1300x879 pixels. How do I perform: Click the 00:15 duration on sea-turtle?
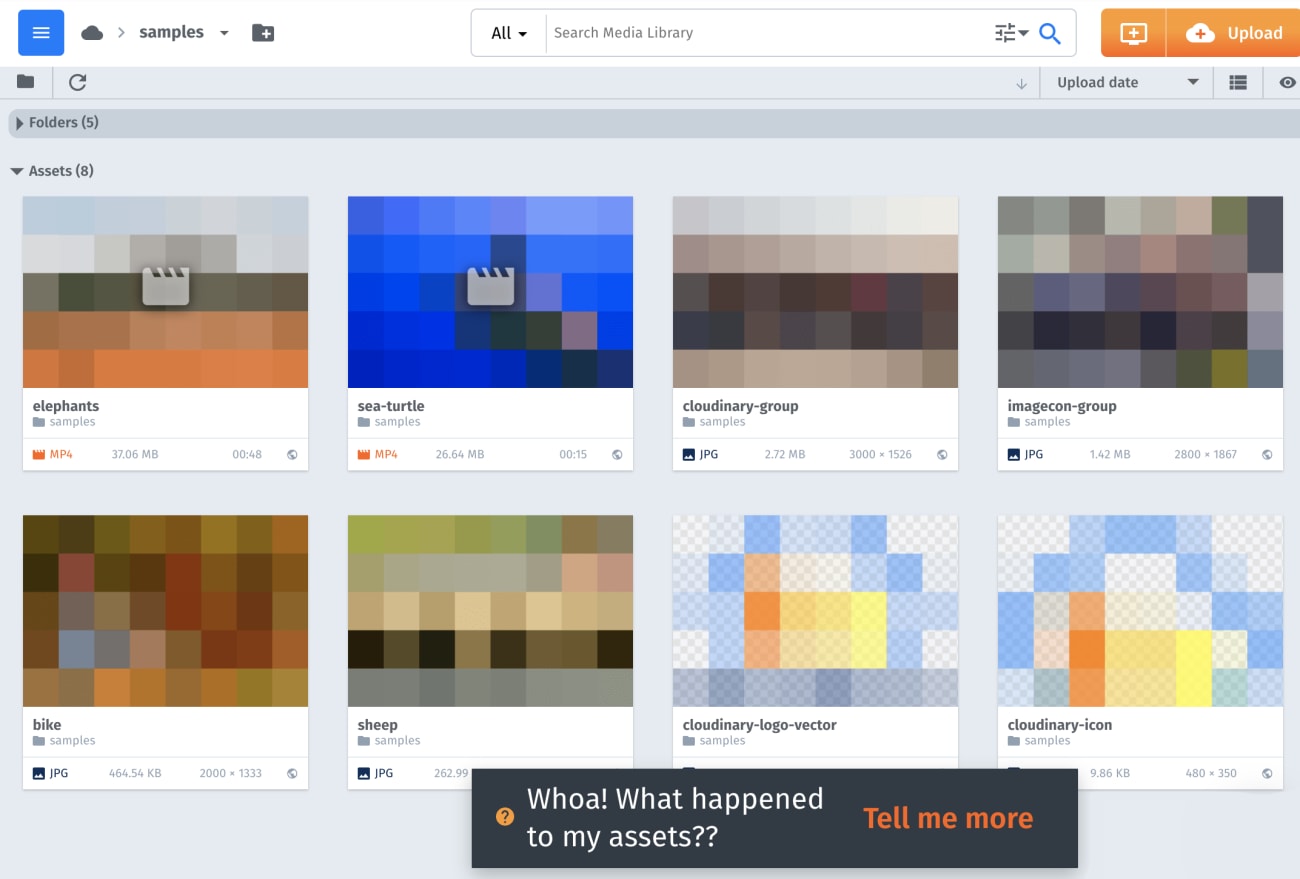pos(573,454)
